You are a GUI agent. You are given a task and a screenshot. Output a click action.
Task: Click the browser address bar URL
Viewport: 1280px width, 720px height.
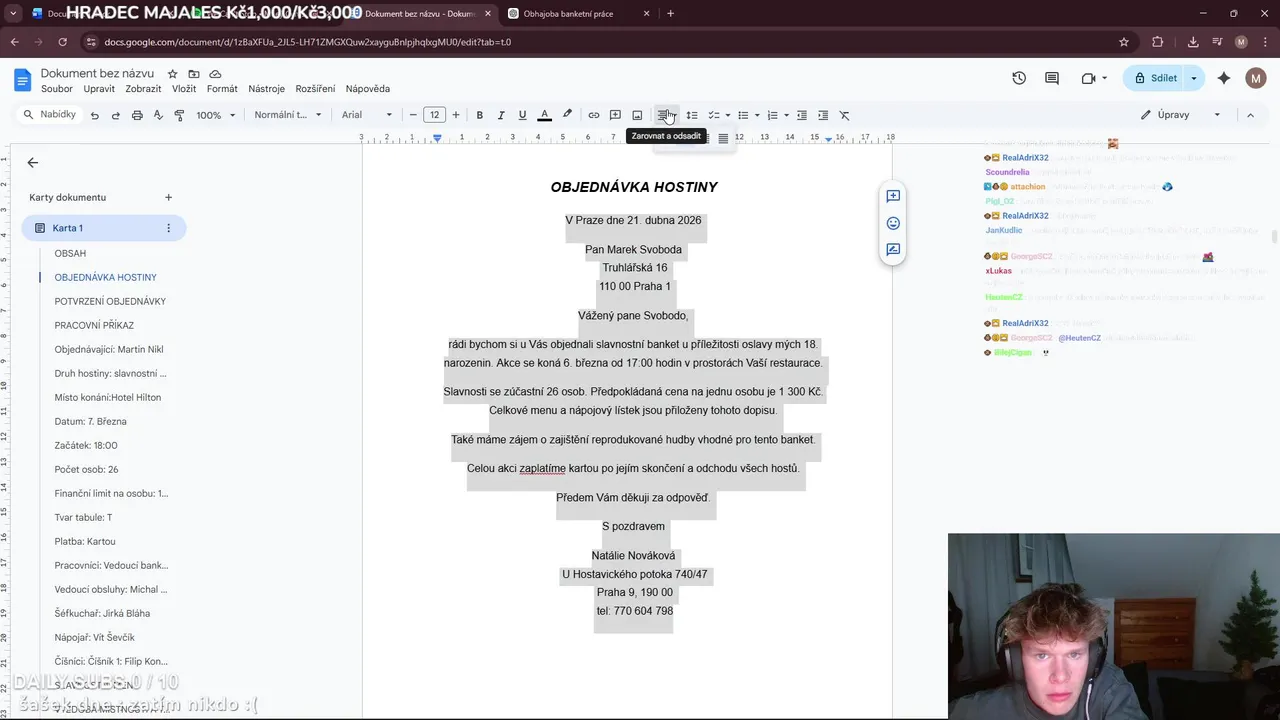[x=307, y=42]
